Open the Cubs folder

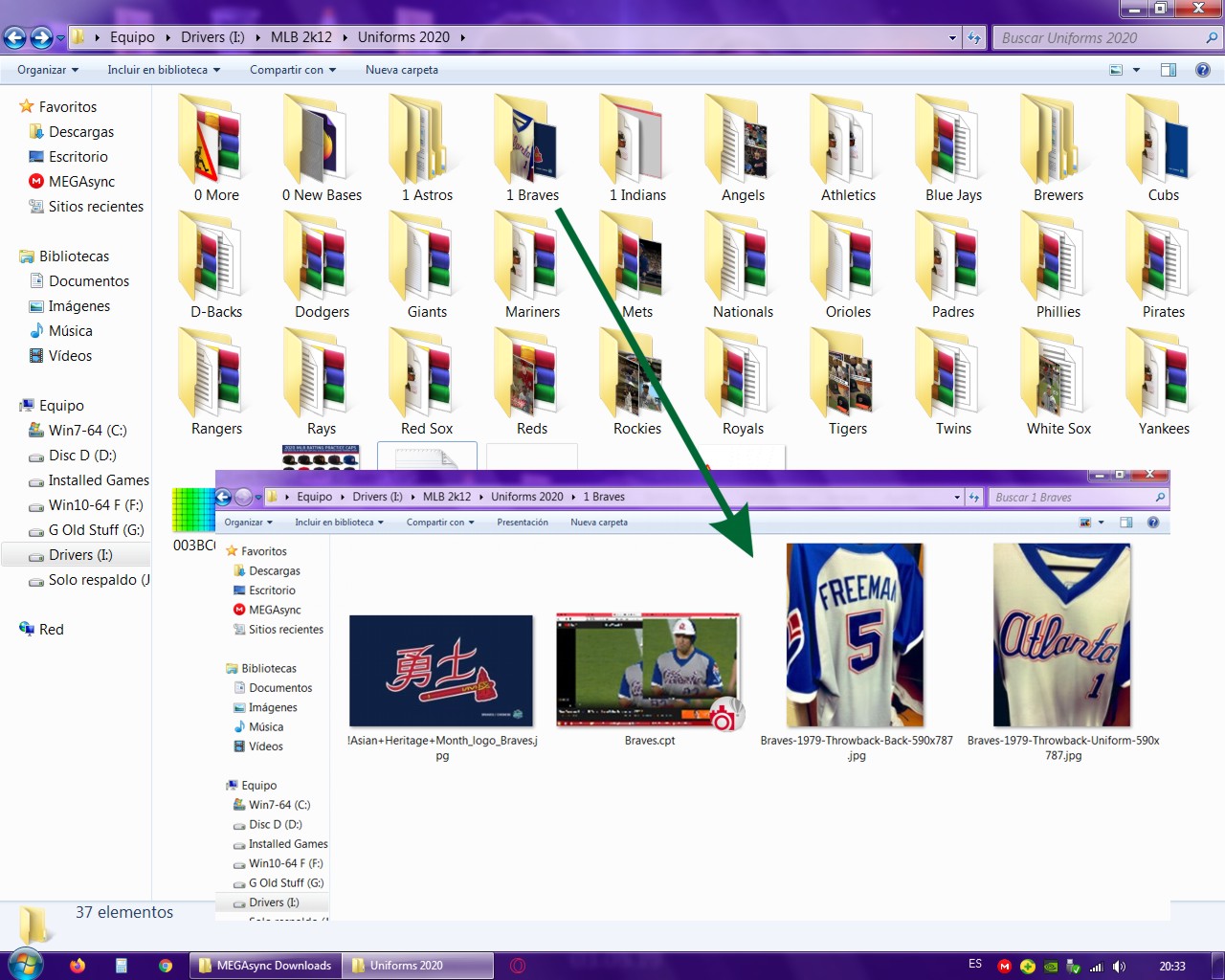[x=1164, y=146]
